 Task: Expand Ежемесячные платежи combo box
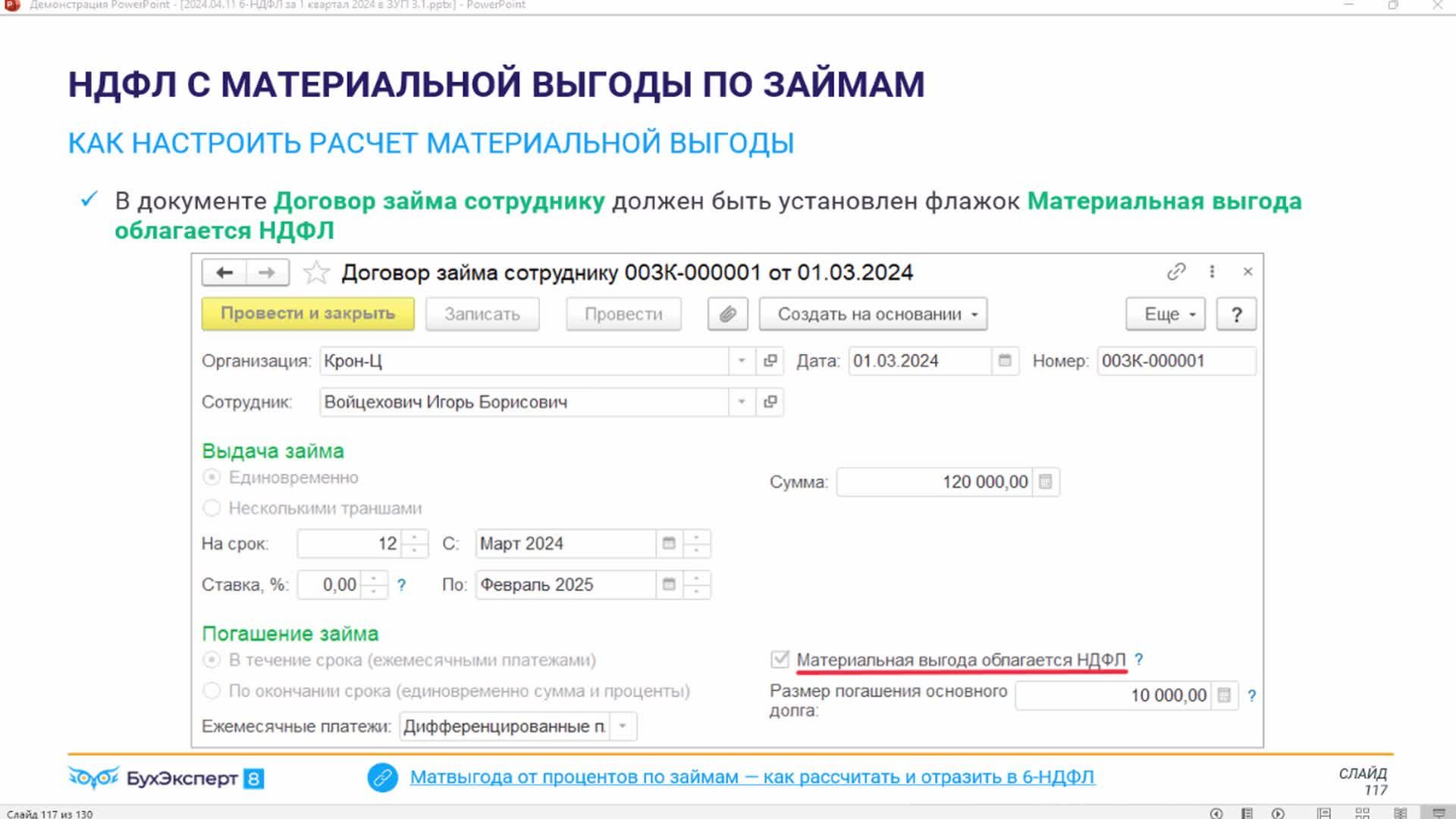pos(623,726)
